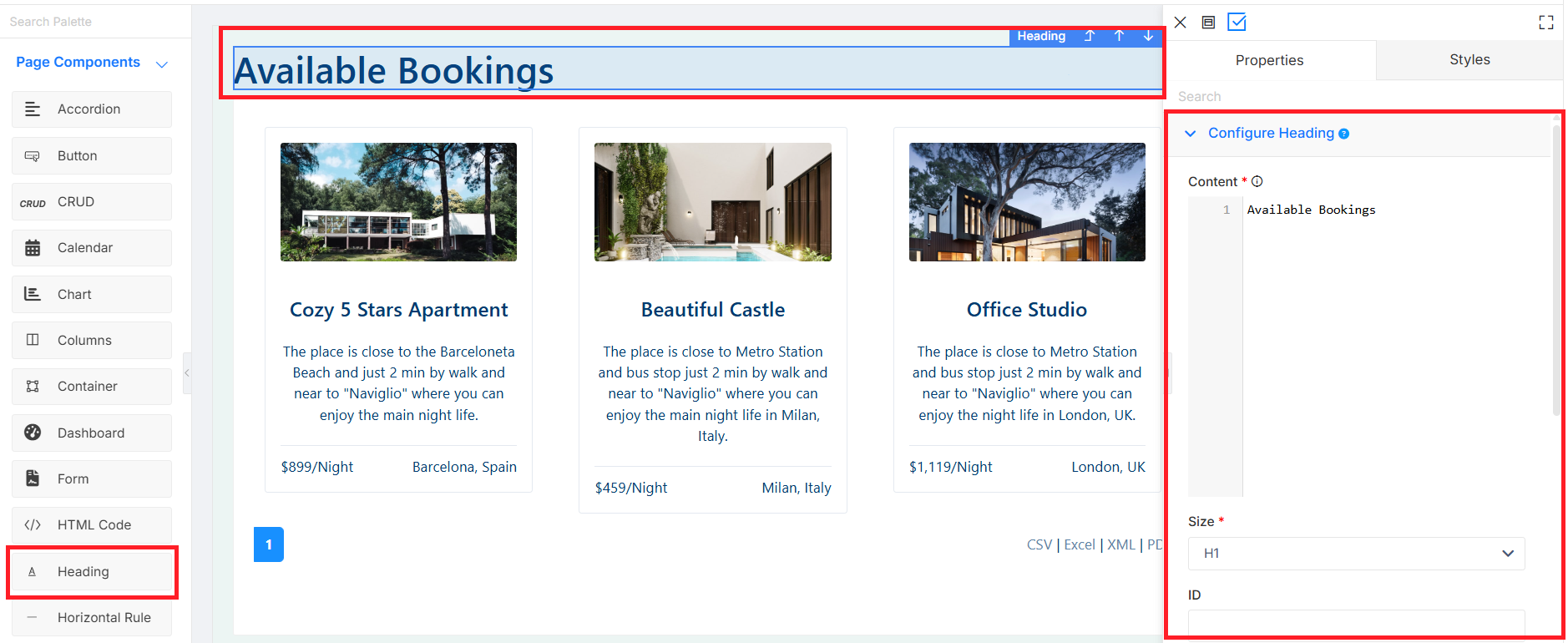This screenshot has height=643, width=1568.
Task: Click the Columns component icon
Action: pos(33,340)
